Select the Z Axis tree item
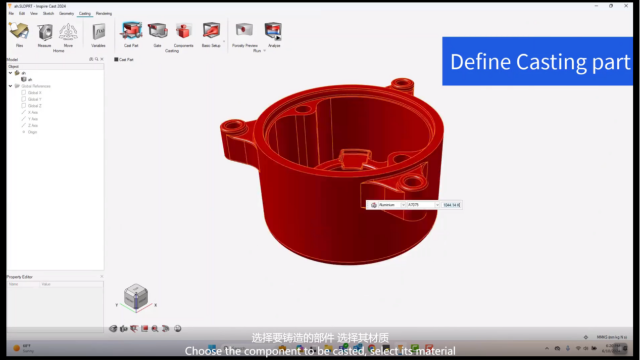The width and height of the screenshot is (640, 360). [33, 125]
